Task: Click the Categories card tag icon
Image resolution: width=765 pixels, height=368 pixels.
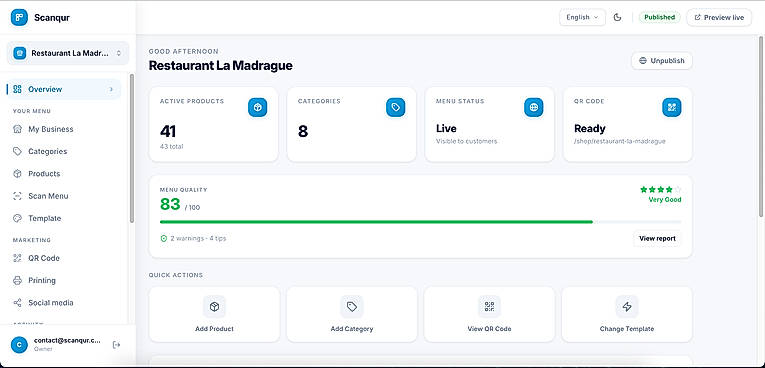Action: click(x=396, y=107)
